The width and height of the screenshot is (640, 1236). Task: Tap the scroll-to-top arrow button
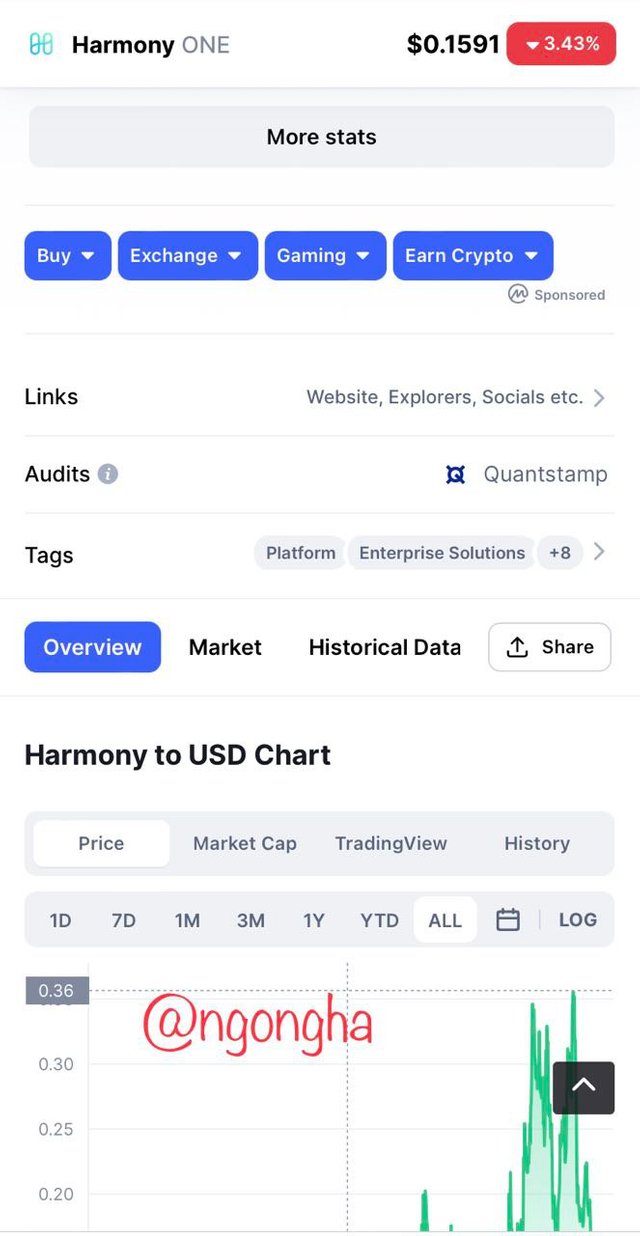[584, 1088]
